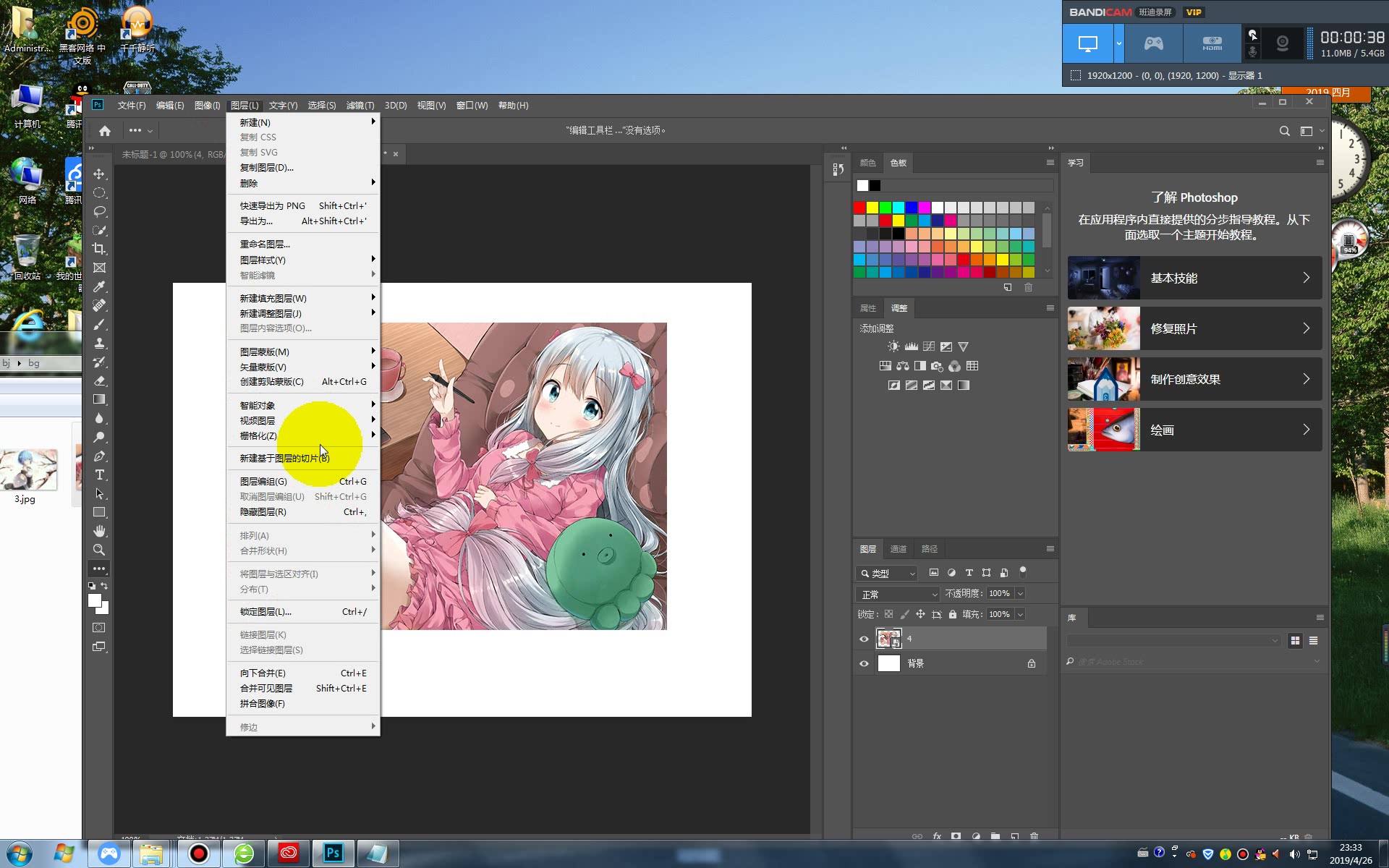
Task: Select the Hand tool
Action: coord(99,531)
